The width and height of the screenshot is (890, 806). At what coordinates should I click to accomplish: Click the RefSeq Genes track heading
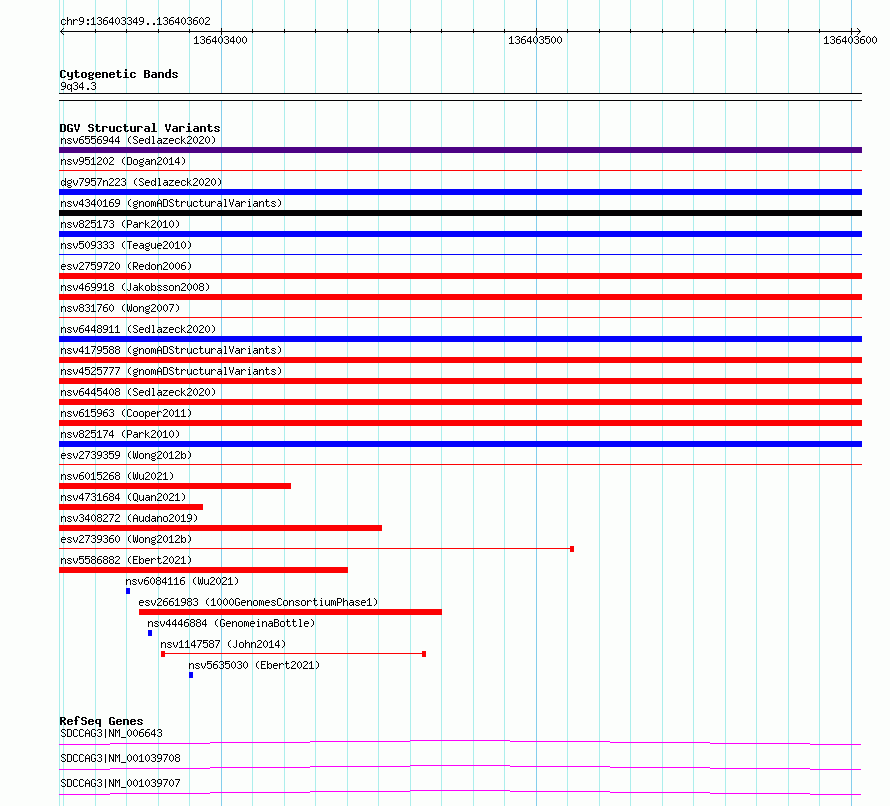[102, 721]
